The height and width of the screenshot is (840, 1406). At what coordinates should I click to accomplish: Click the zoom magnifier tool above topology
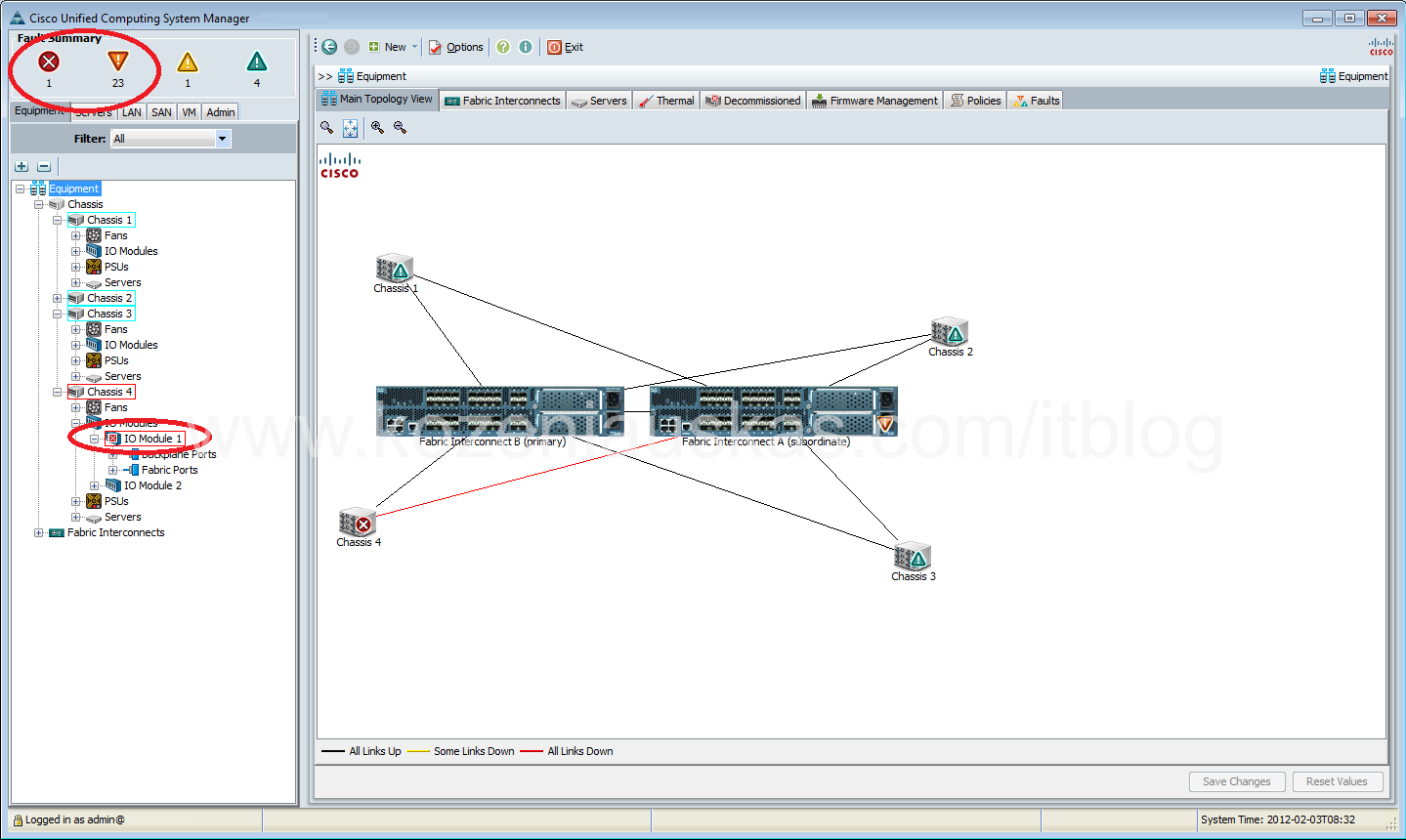tap(327, 128)
